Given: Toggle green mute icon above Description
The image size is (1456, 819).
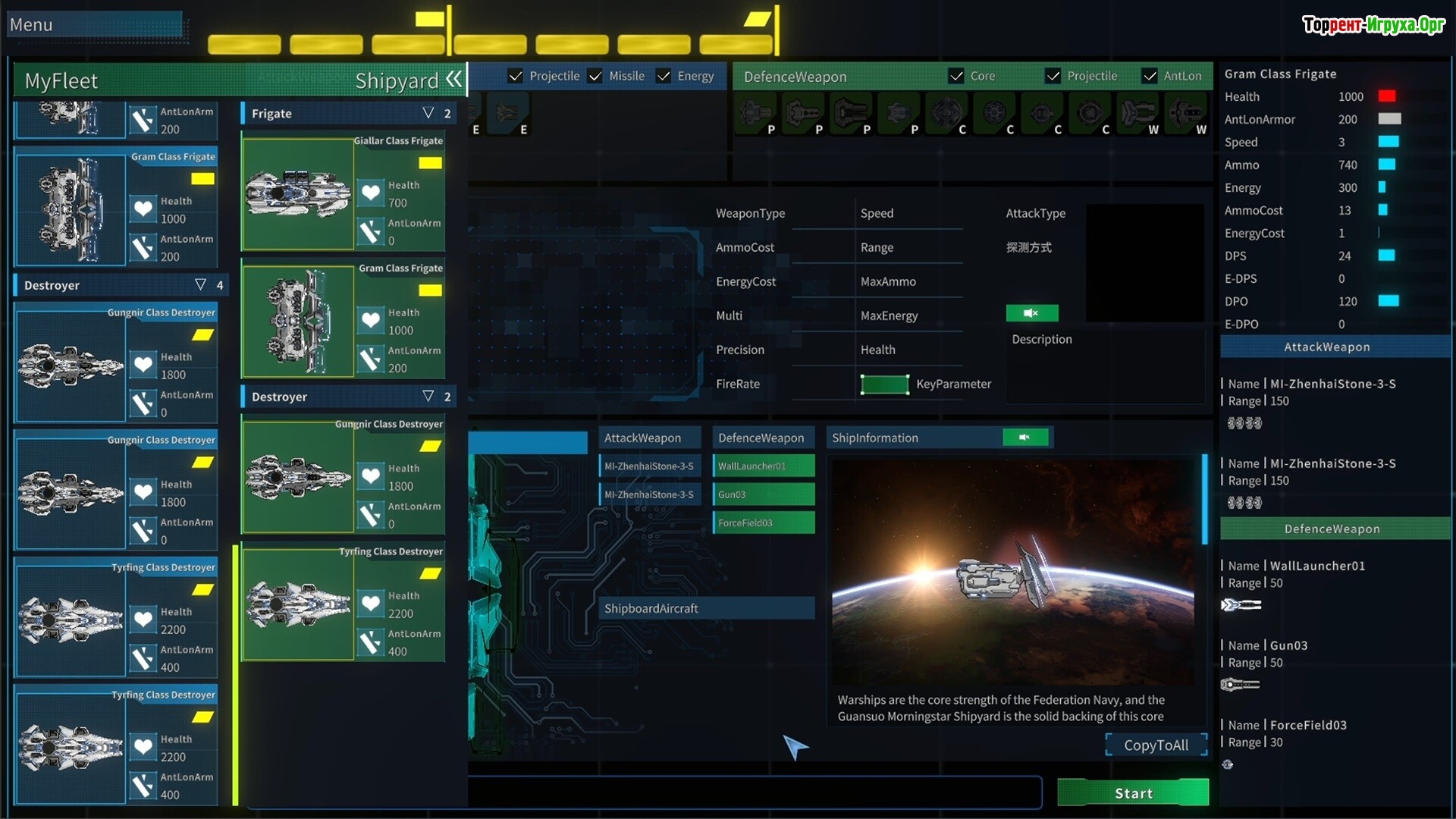Looking at the screenshot, I should click(1031, 313).
